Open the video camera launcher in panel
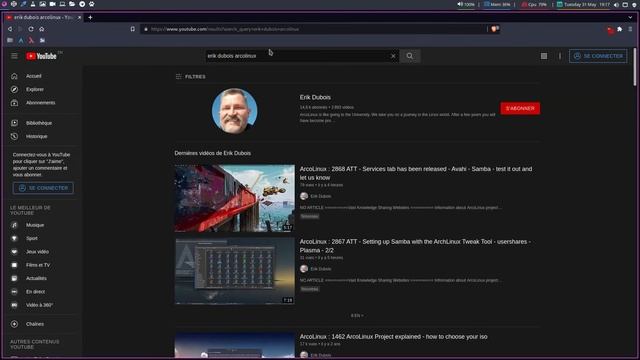 click(52, 4)
